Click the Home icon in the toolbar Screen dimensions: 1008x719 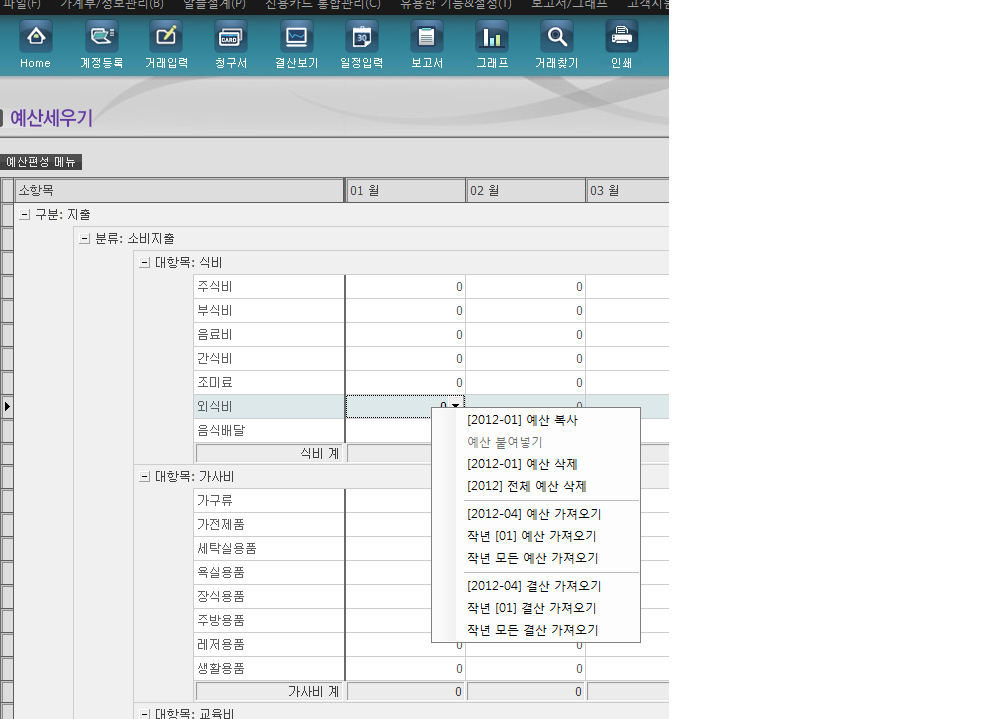pyautogui.click(x=35, y=45)
